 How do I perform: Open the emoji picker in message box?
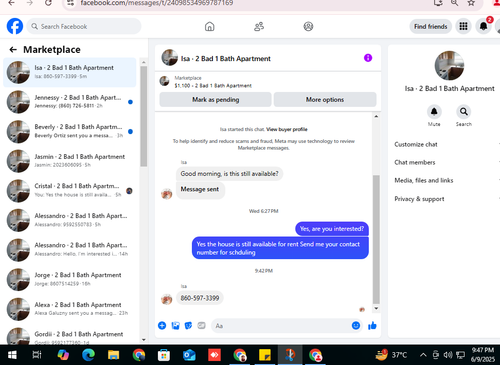click(356, 325)
